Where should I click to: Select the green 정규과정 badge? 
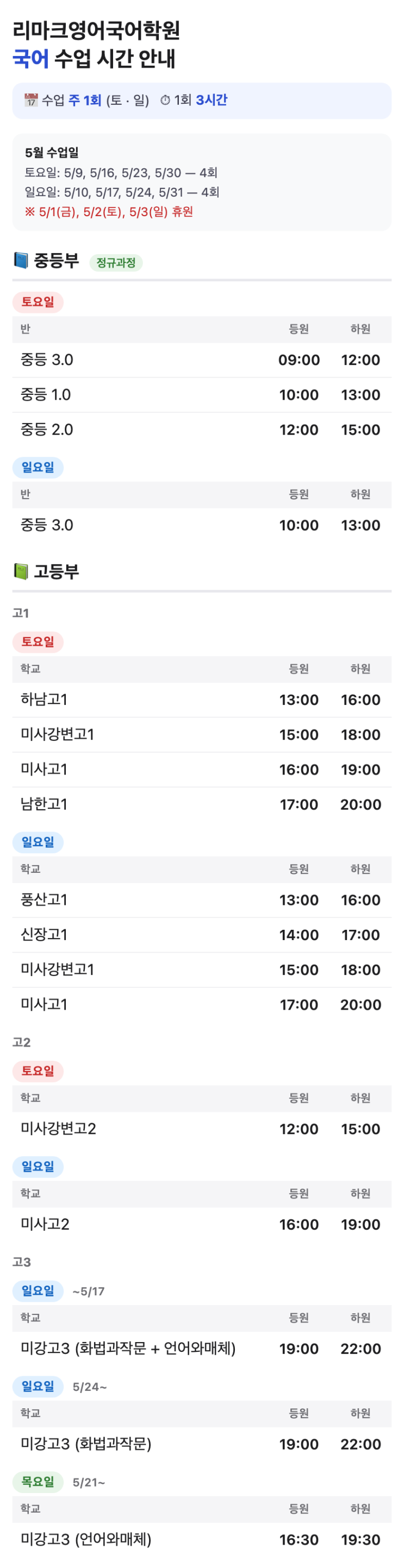[116, 263]
